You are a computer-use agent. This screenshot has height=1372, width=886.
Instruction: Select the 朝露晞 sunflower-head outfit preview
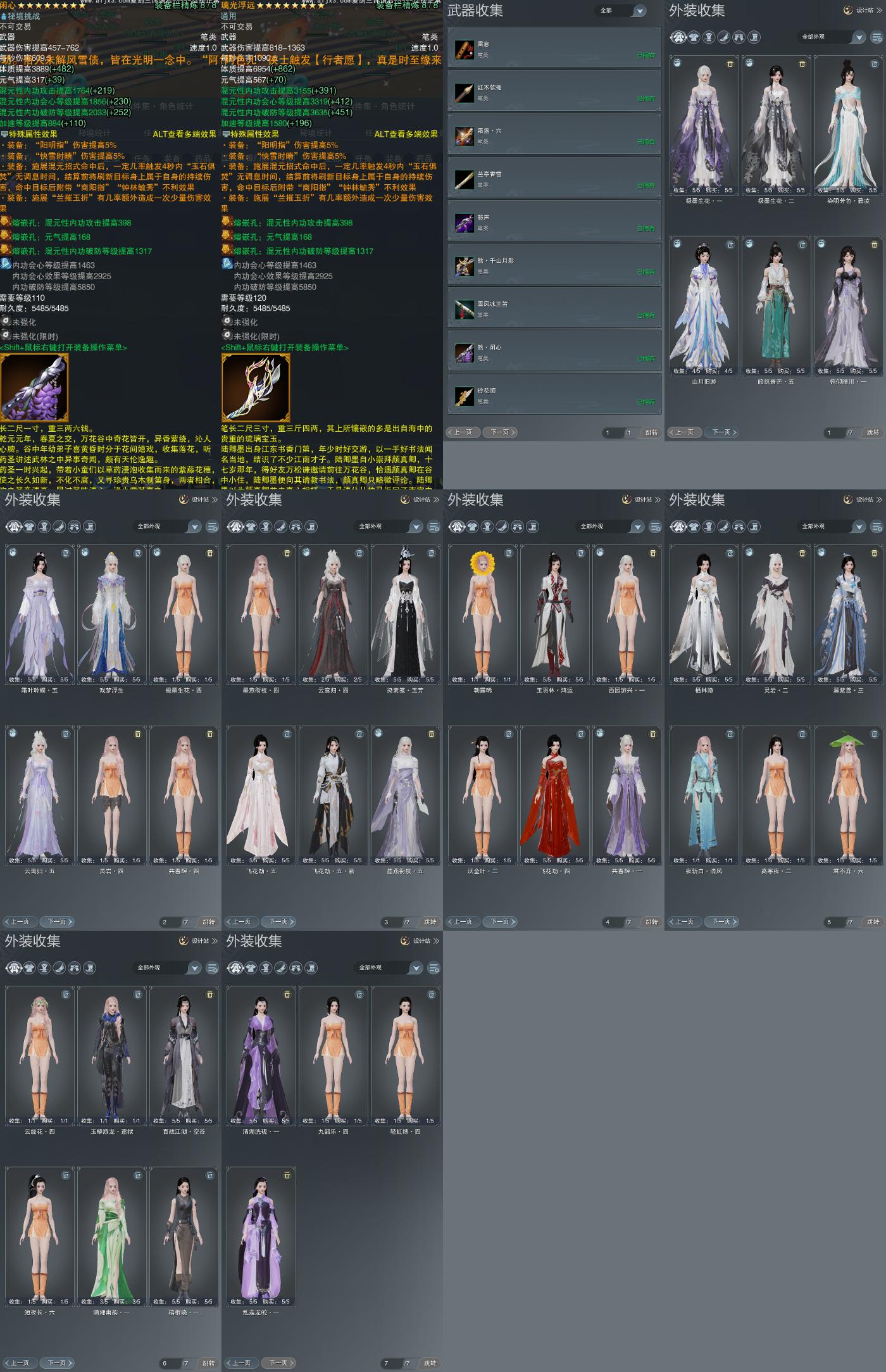click(482, 615)
